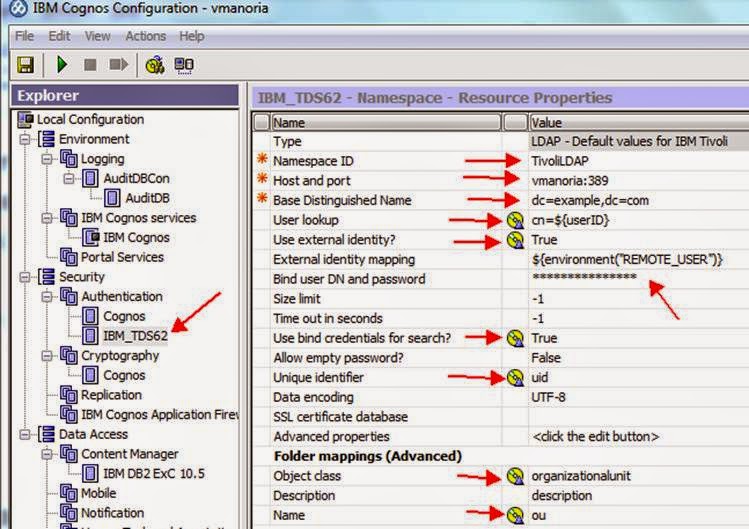Viewport: 749px width, 529px height.
Task: Click the AuditDB node icon
Action: coord(112,198)
